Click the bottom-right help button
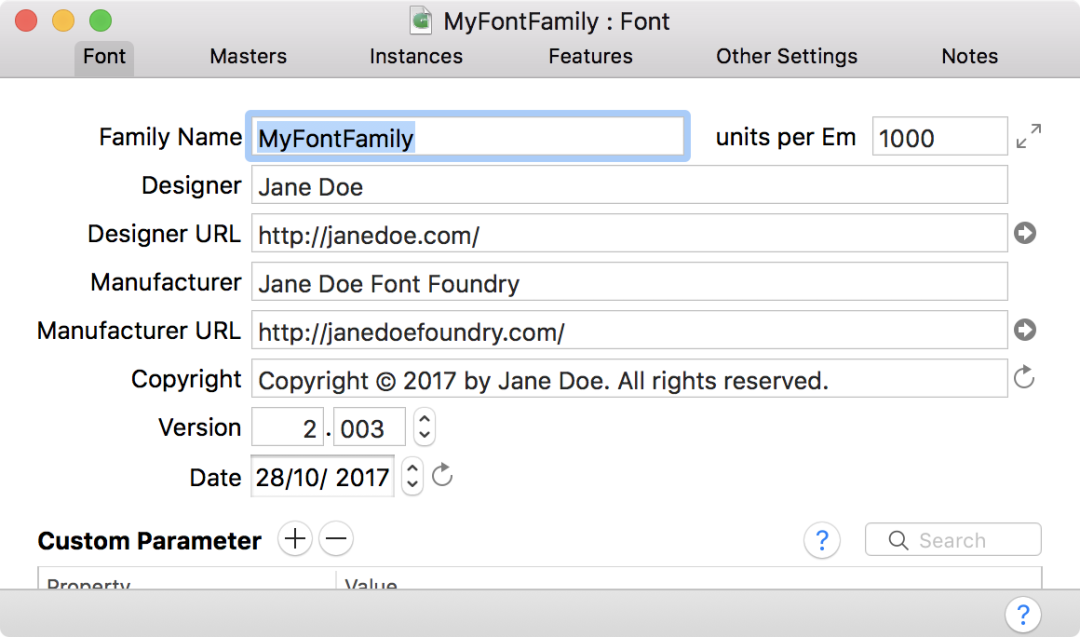 pos(1022,614)
